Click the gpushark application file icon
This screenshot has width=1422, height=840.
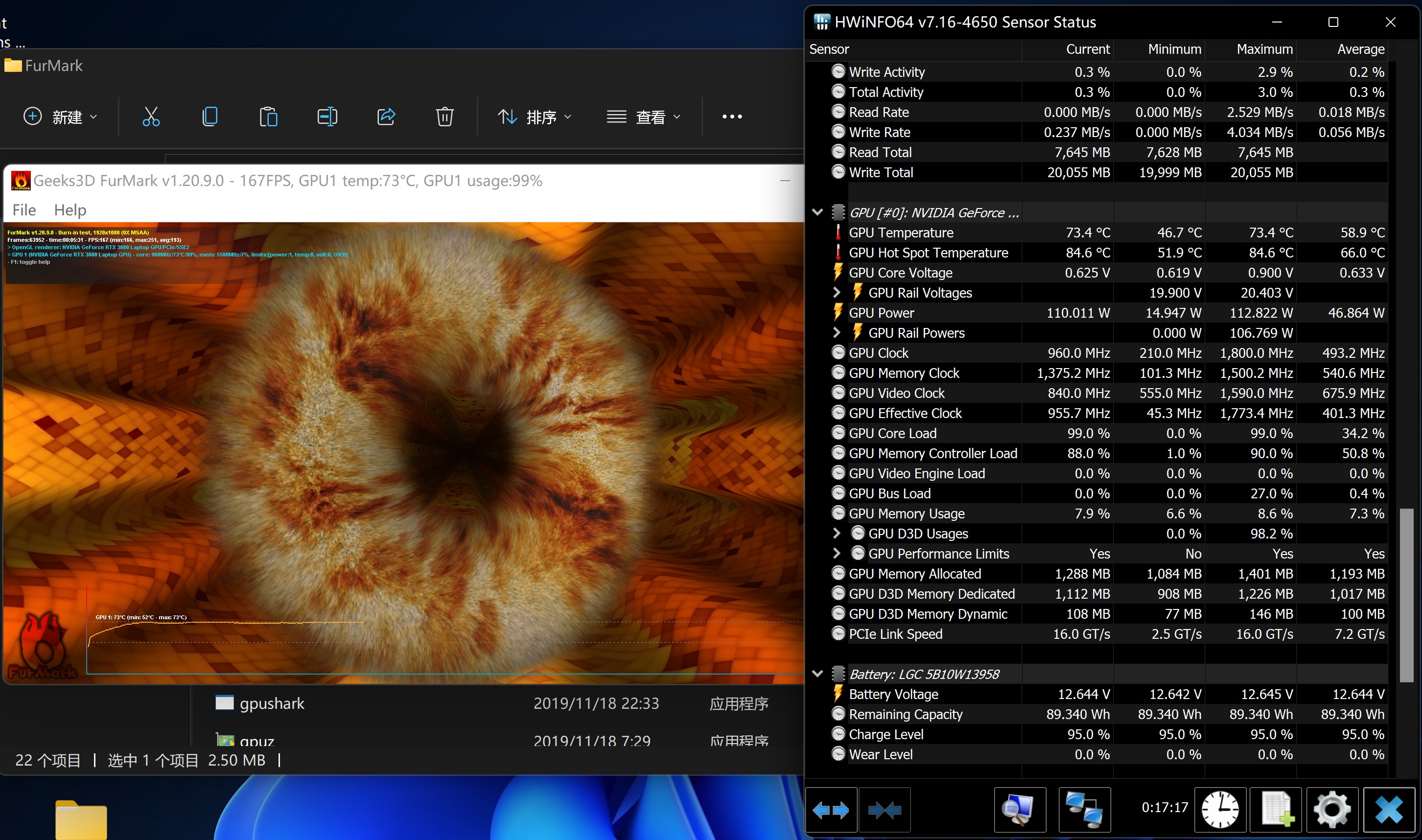point(225,702)
